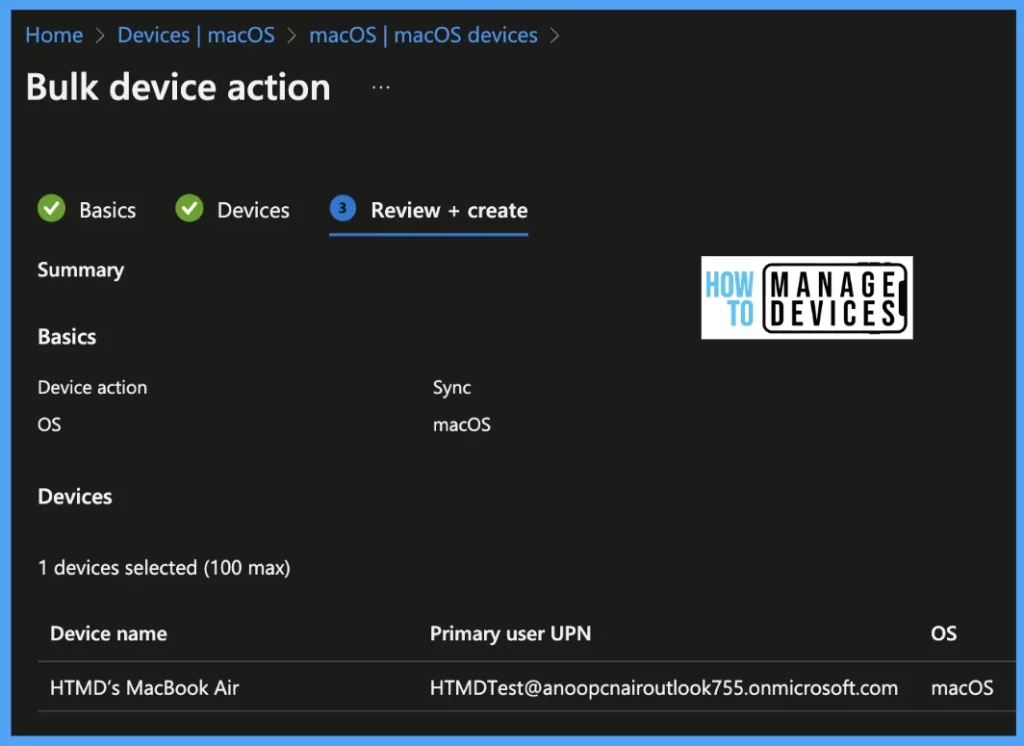Click the Summary heading
The image size is (1024, 746).
click(x=80, y=270)
